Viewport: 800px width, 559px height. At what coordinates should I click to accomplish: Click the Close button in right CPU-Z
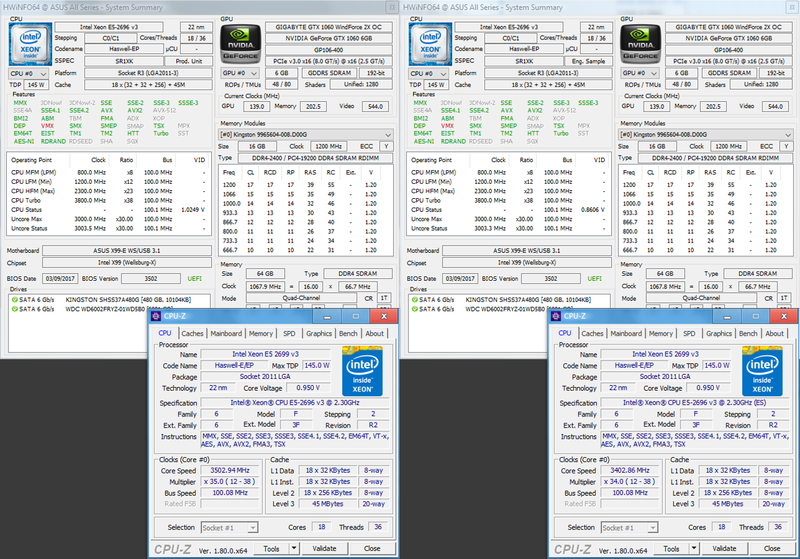[x=772, y=548]
